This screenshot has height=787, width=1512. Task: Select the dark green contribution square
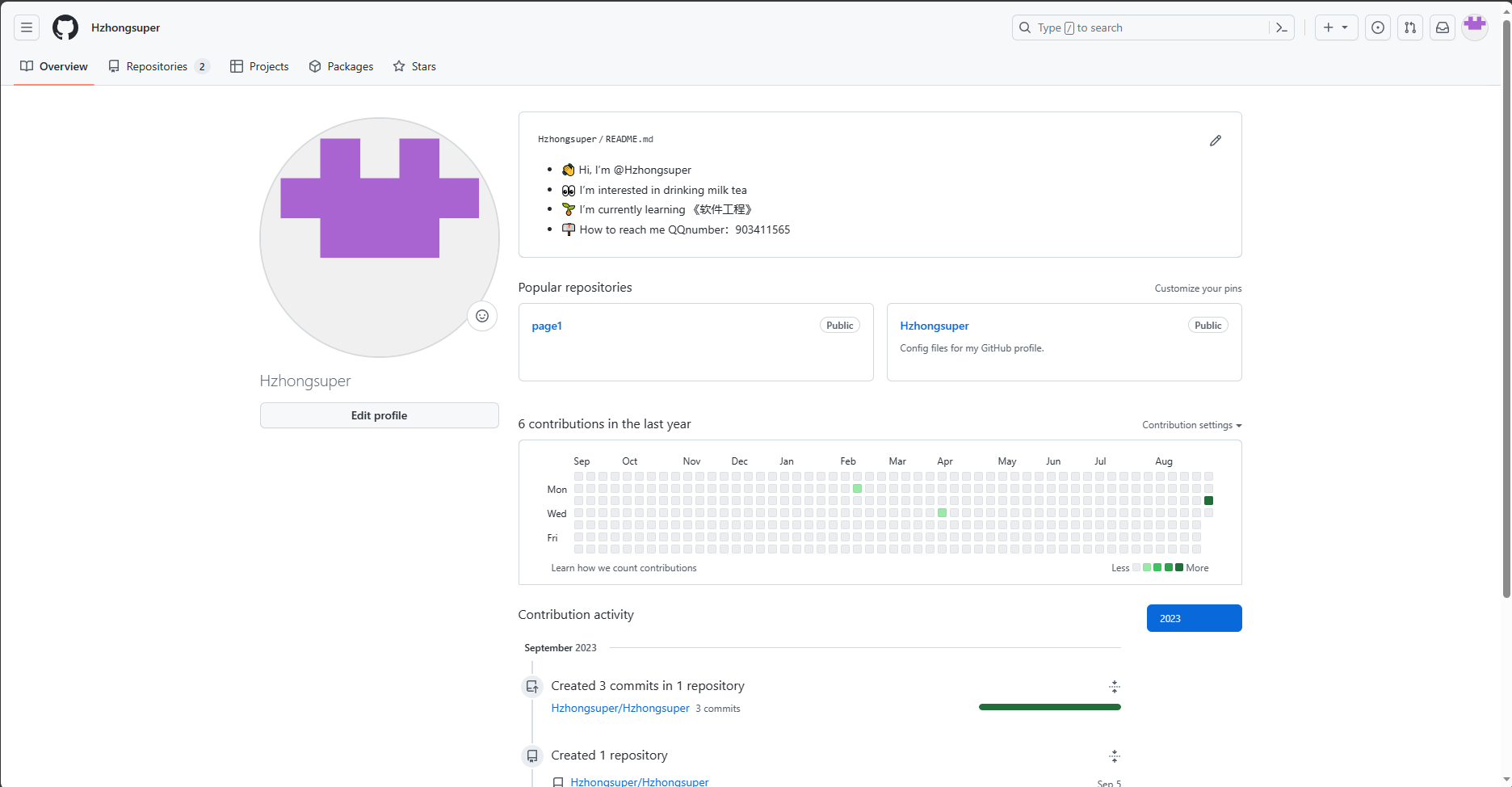coord(1208,501)
